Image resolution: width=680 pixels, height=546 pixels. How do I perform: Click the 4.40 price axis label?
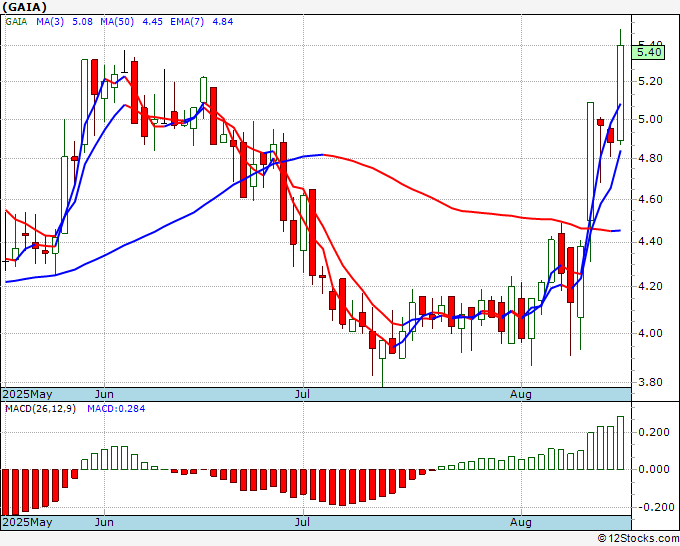pyautogui.click(x=651, y=241)
